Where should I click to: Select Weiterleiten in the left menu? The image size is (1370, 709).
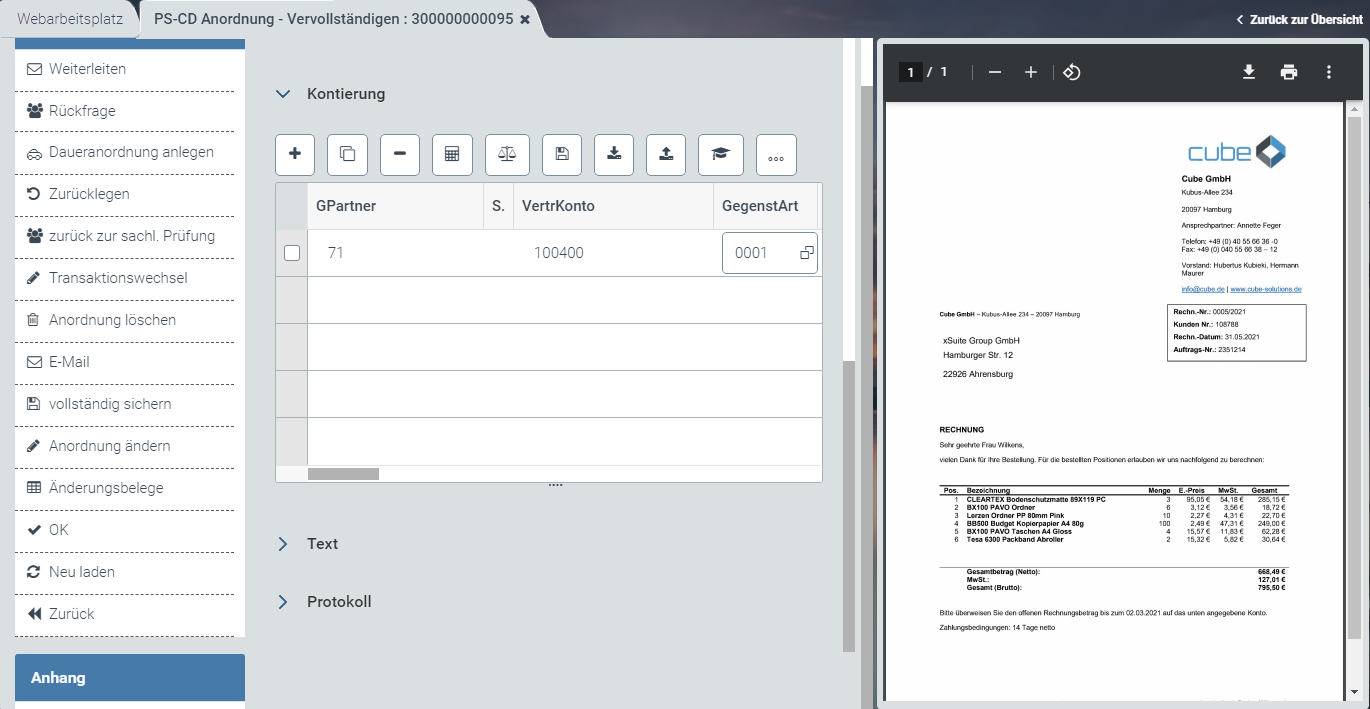click(x=88, y=69)
